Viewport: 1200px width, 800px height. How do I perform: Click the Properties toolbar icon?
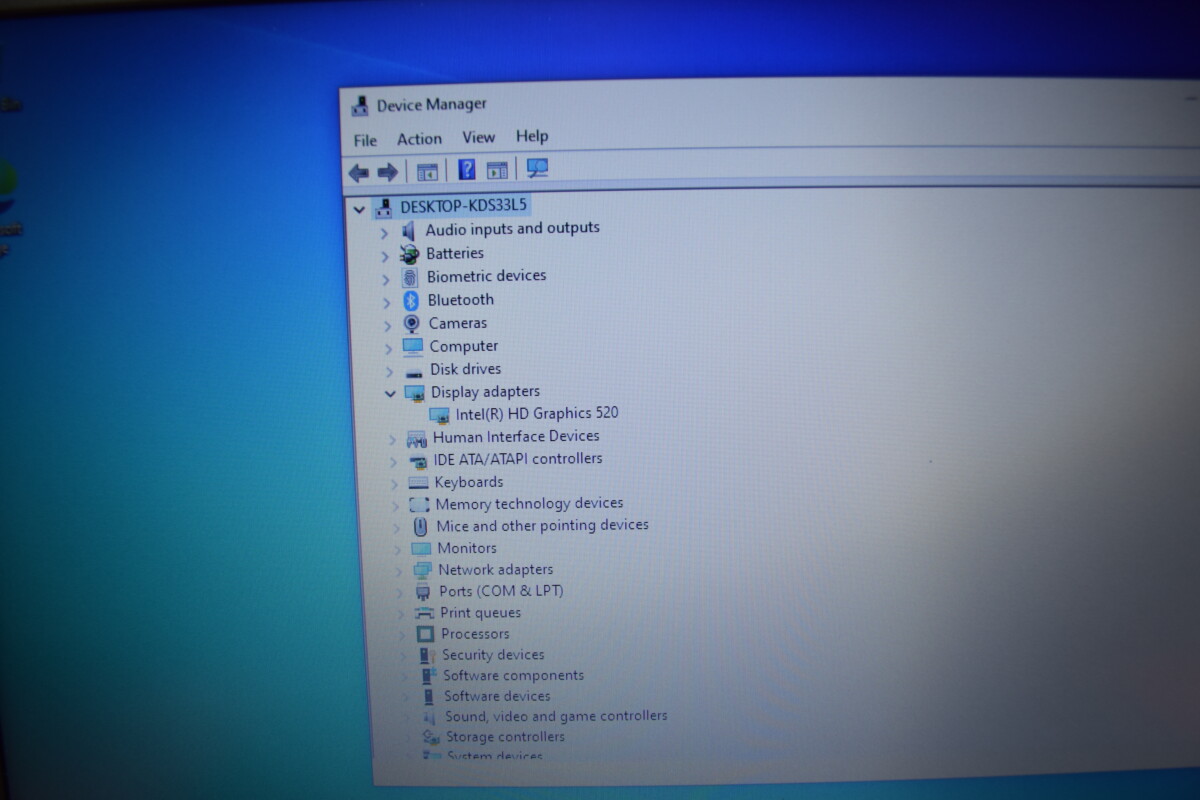[427, 172]
